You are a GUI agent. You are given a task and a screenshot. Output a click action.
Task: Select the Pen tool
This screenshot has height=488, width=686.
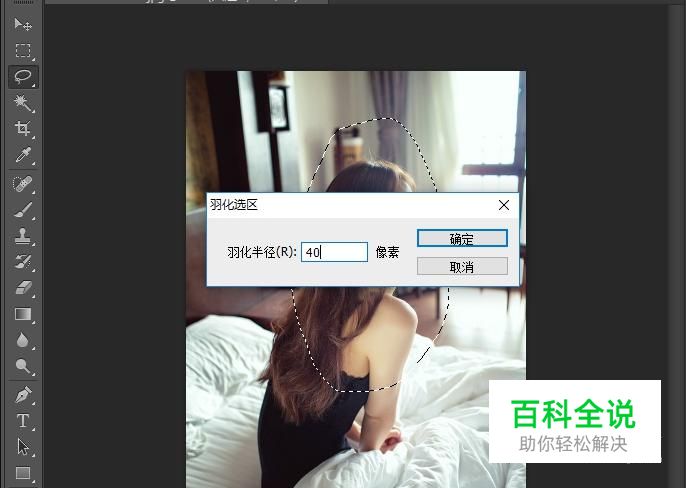(x=23, y=395)
